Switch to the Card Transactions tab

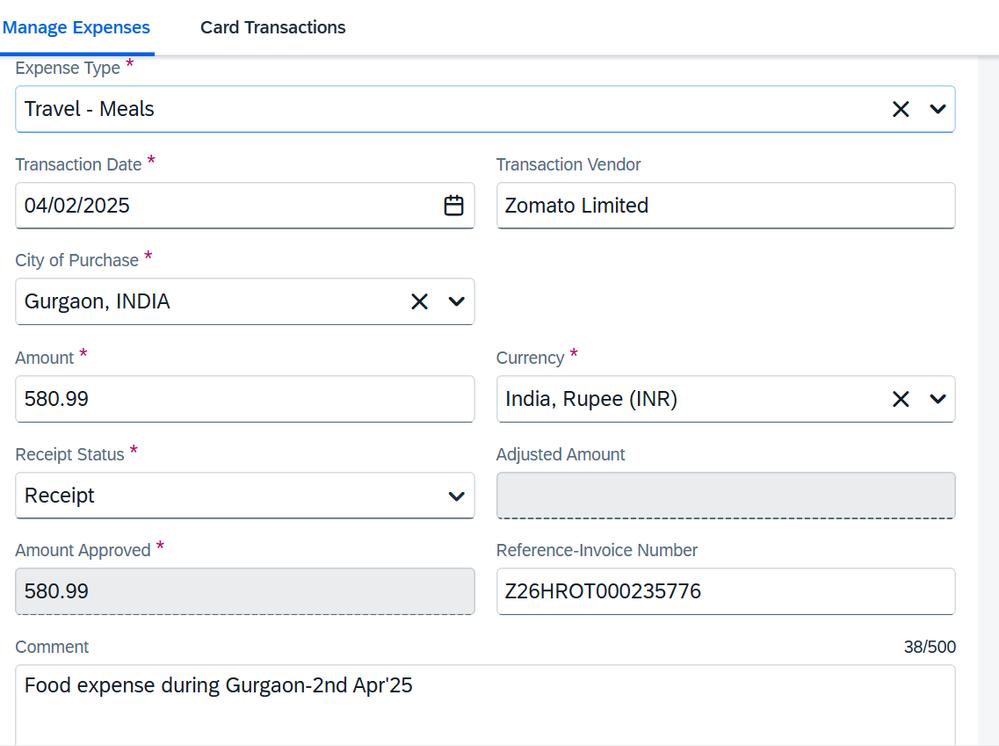pos(273,27)
